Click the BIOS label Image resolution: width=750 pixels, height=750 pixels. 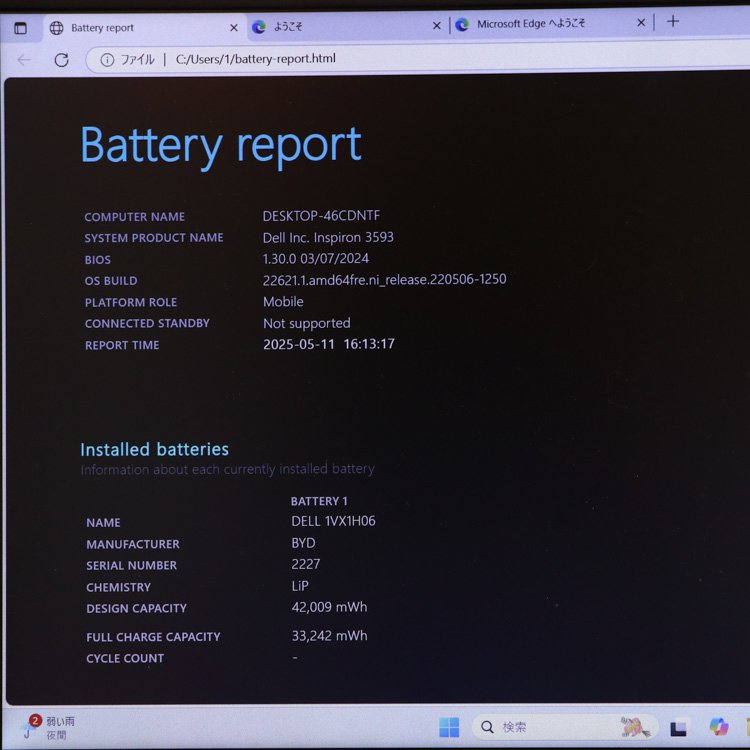tap(98, 260)
